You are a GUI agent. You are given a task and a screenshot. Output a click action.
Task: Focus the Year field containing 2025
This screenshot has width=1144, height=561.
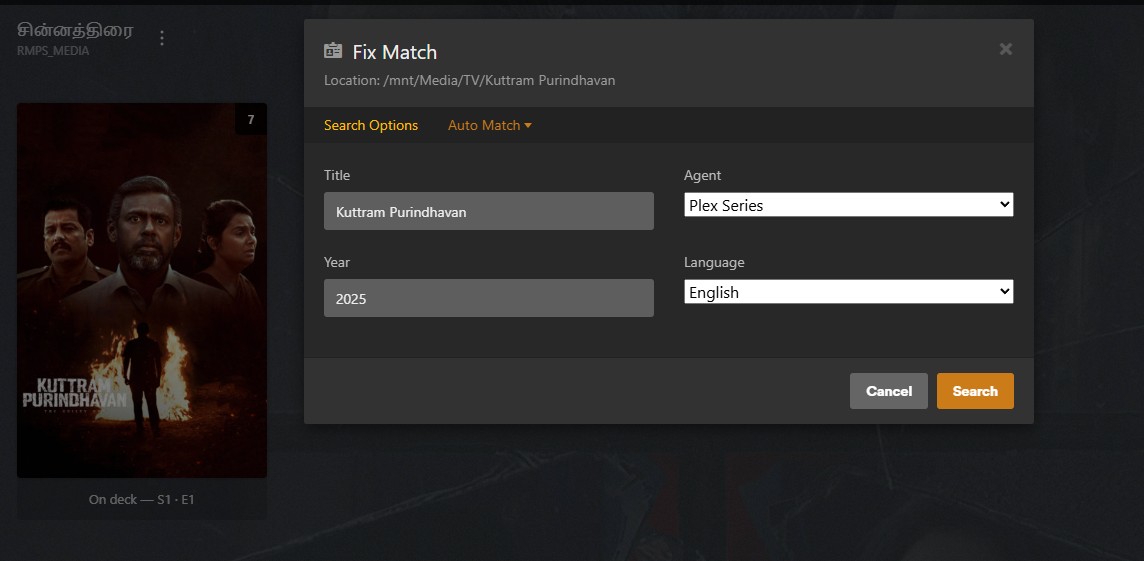(x=488, y=298)
